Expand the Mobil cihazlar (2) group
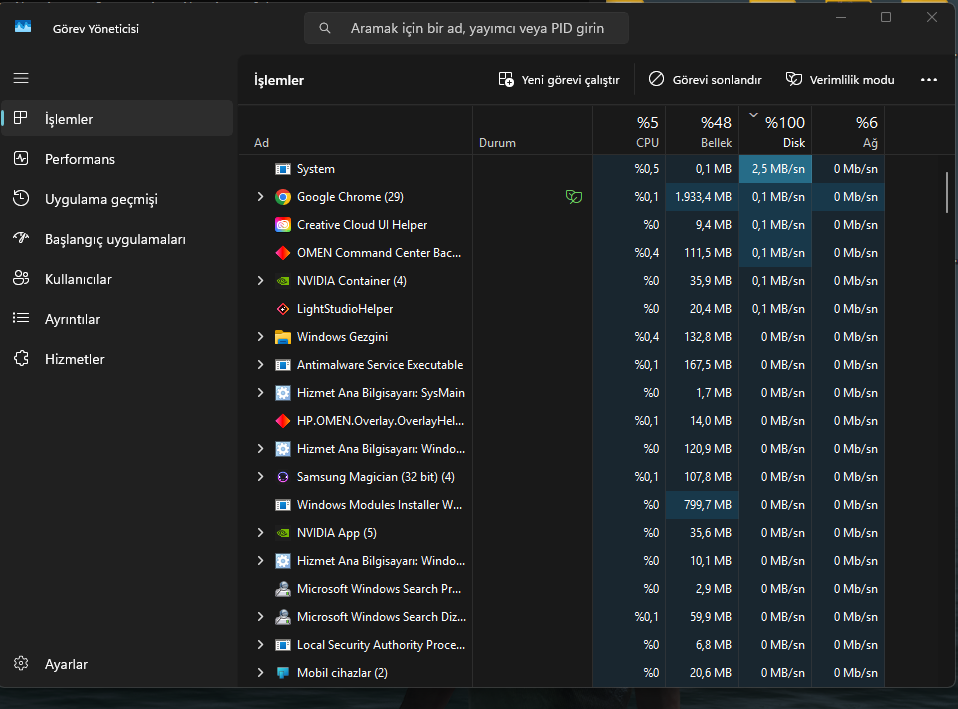Screen dimensions: 958x709 [260, 673]
